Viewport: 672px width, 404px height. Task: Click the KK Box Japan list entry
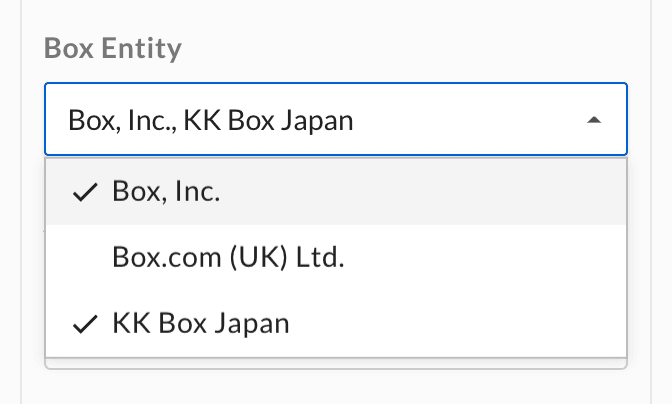pyautogui.click(x=336, y=323)
